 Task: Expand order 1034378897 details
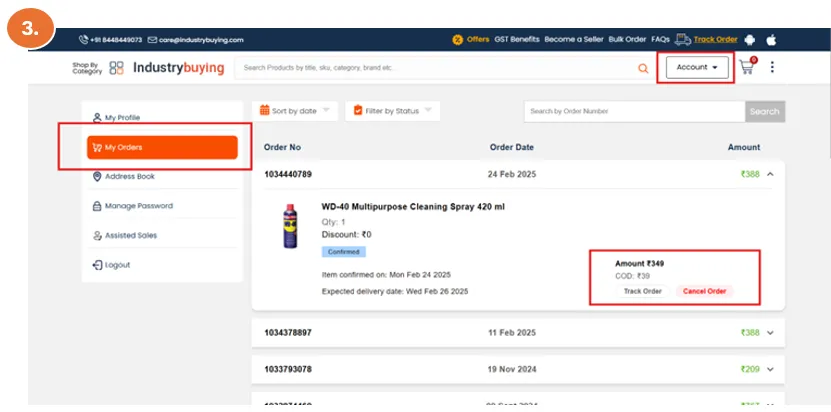(770, 332)
